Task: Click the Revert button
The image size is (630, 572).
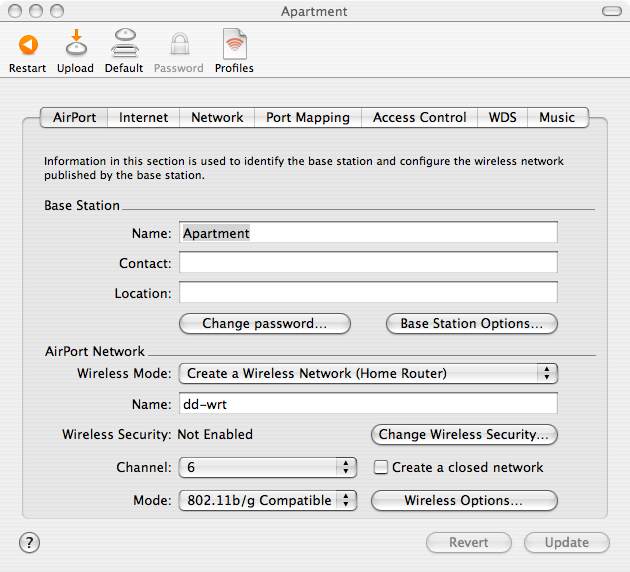Action: pyautogui.click(x=469, y=543)
